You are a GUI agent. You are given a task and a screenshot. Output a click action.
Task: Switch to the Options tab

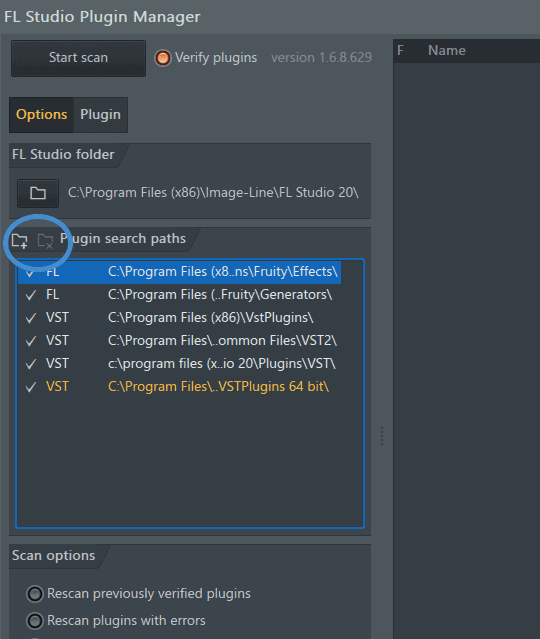click(41, 115)
